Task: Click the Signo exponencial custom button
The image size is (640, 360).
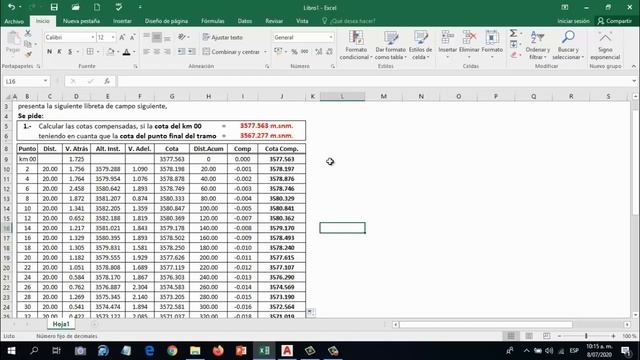Action: click(605, 45)
